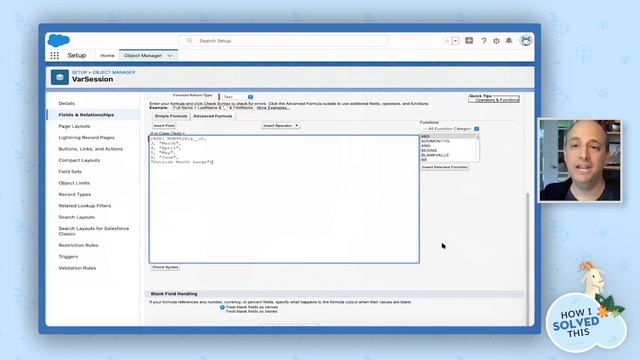This screenshot has width=640, height=360.
Task: Click the VarSession page title
Action: (93, 80)
